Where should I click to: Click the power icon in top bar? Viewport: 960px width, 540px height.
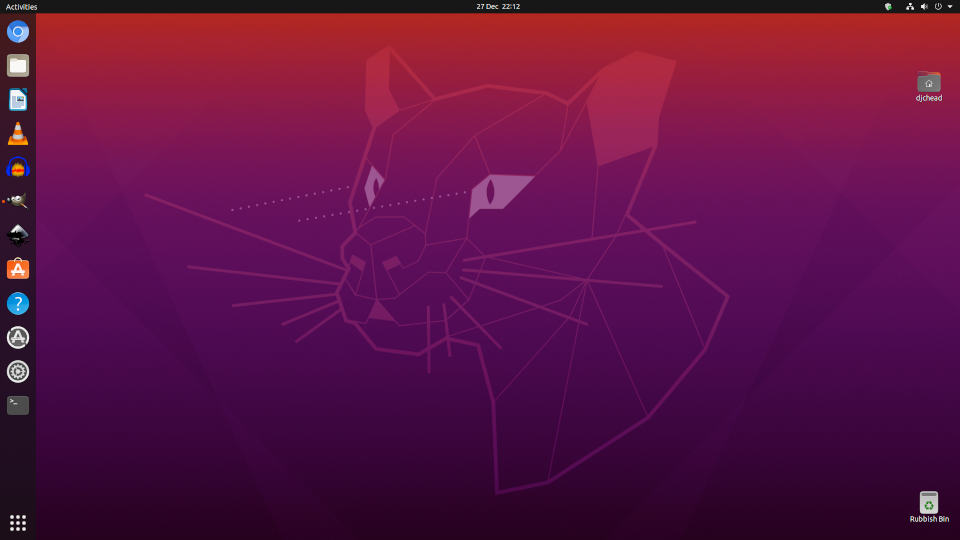click(938, 7)
